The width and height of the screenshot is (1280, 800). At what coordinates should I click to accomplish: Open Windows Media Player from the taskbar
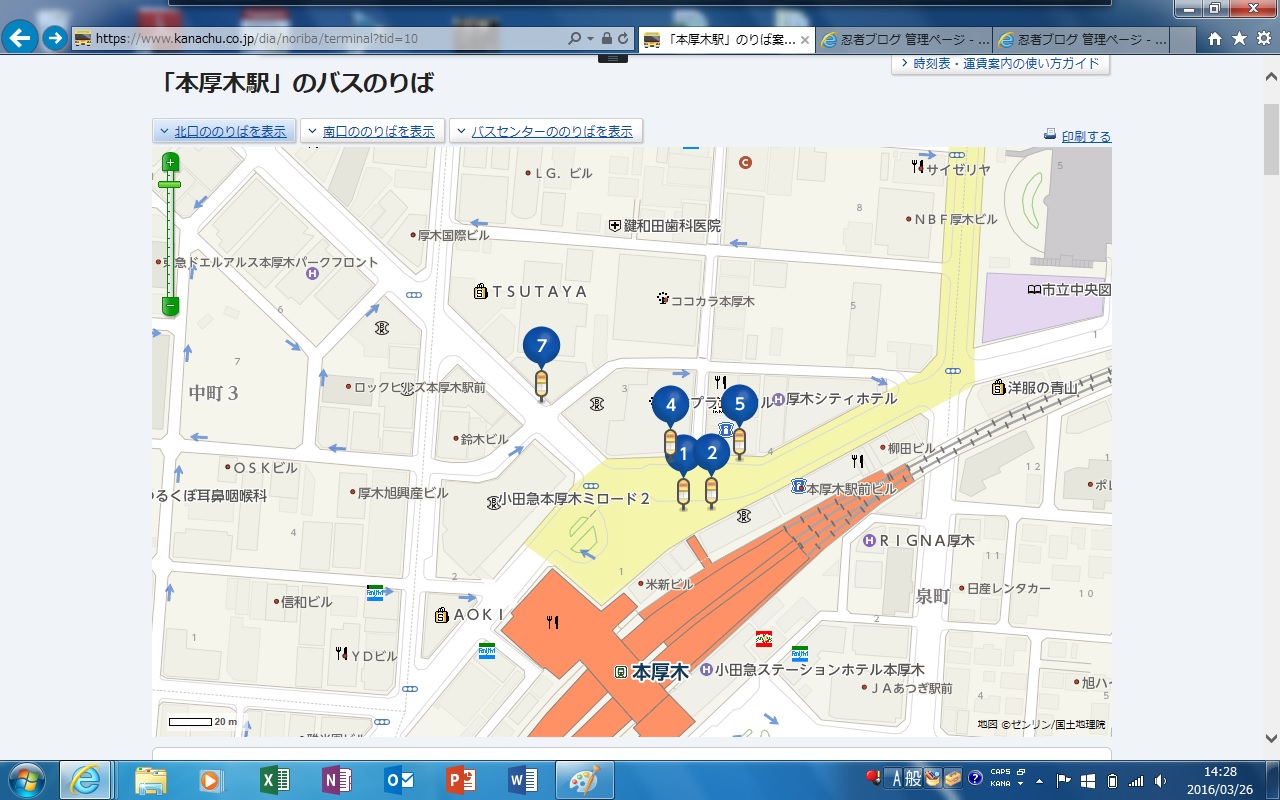[x=211, y=780]
